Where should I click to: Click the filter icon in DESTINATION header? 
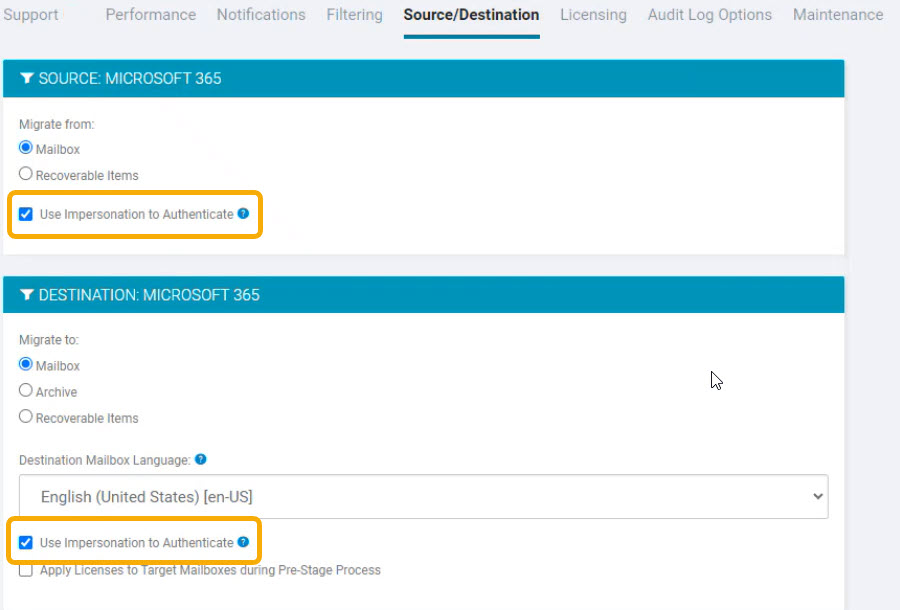pos(27,295)
